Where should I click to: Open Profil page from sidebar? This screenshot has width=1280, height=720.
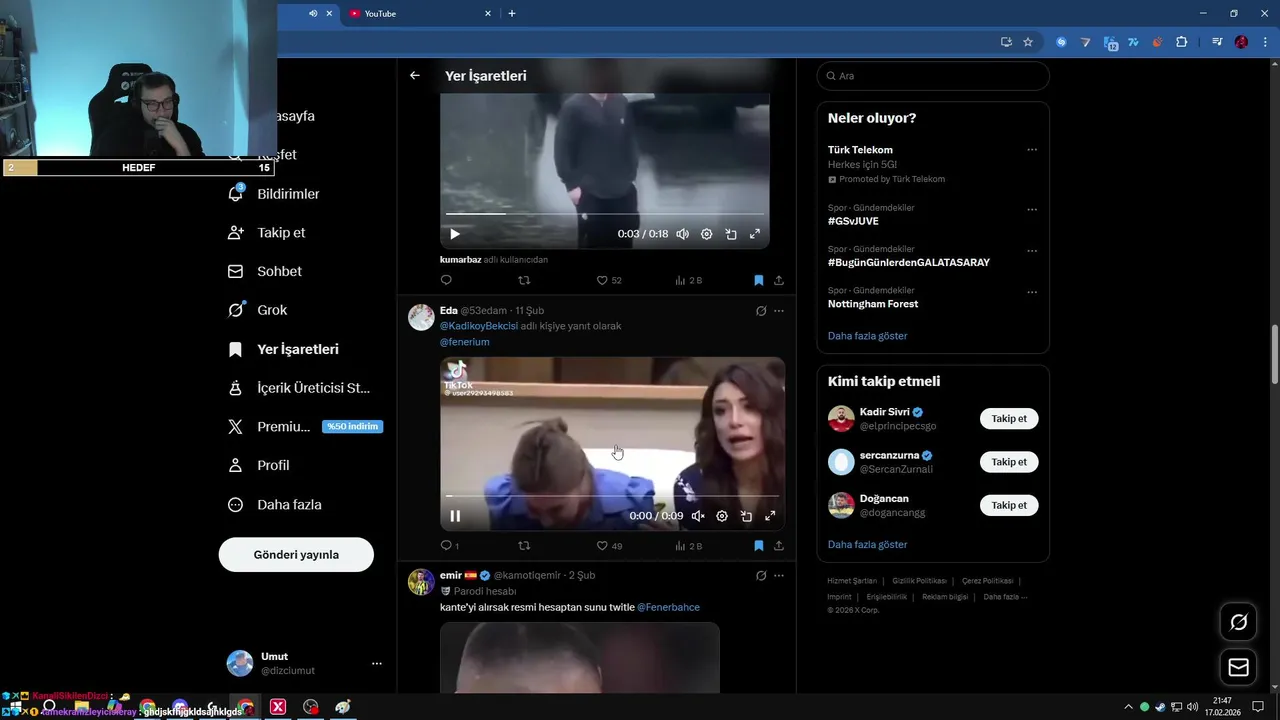coord(259,465)
